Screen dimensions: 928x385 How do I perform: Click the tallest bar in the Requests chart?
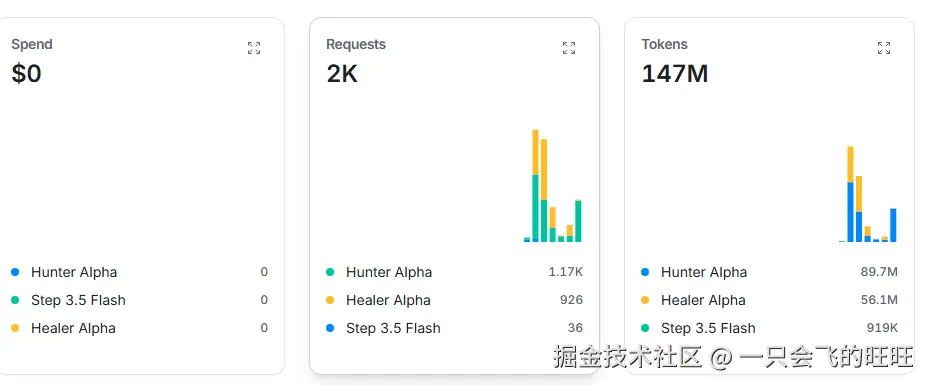coord(536,186)
